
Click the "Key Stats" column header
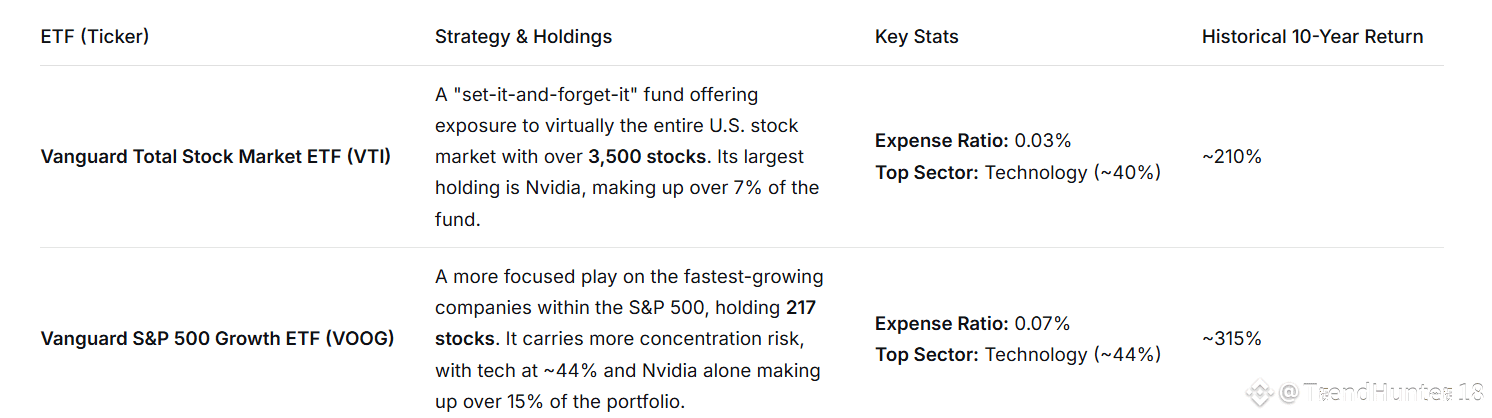tap(916, 37)
